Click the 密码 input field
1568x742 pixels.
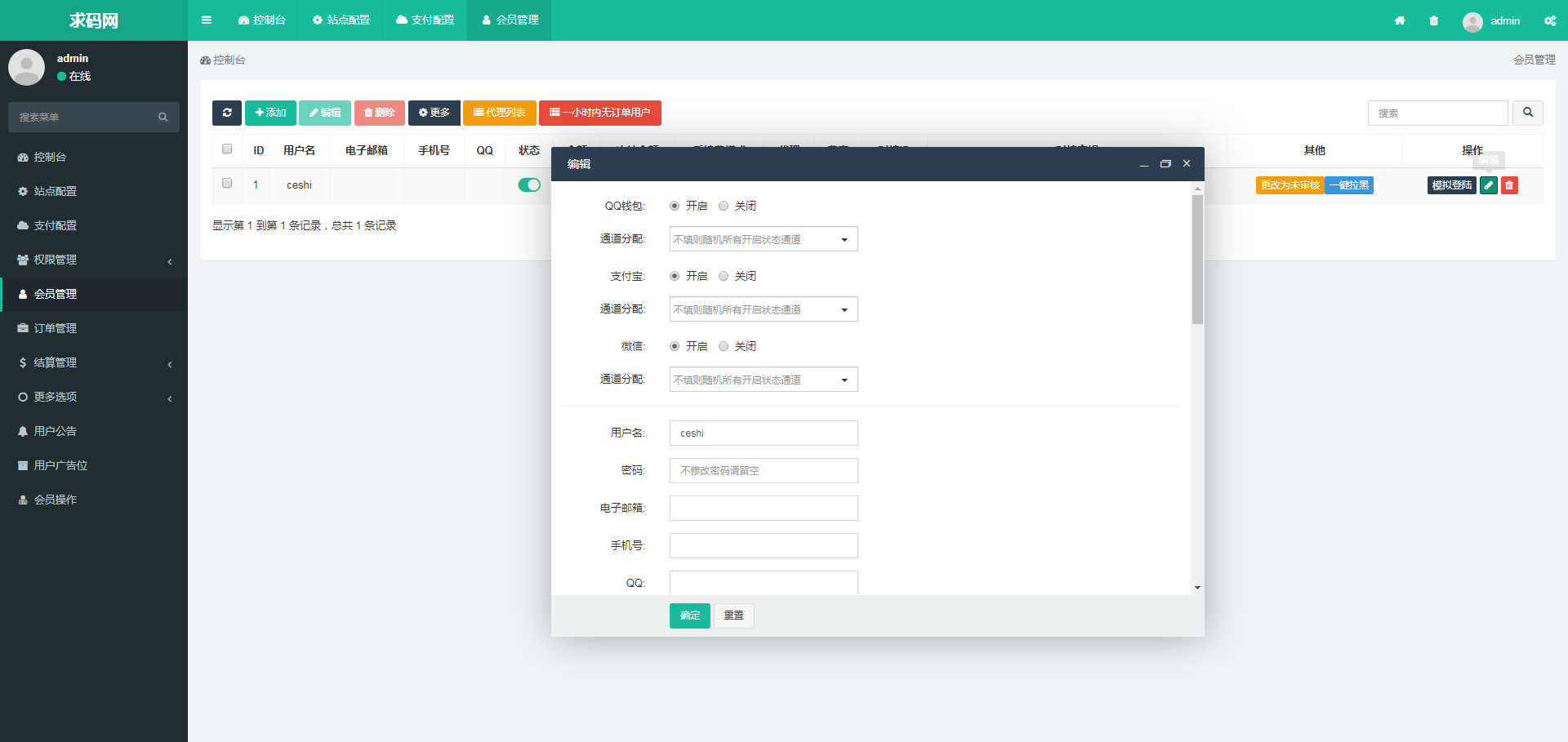click(763, 471)
